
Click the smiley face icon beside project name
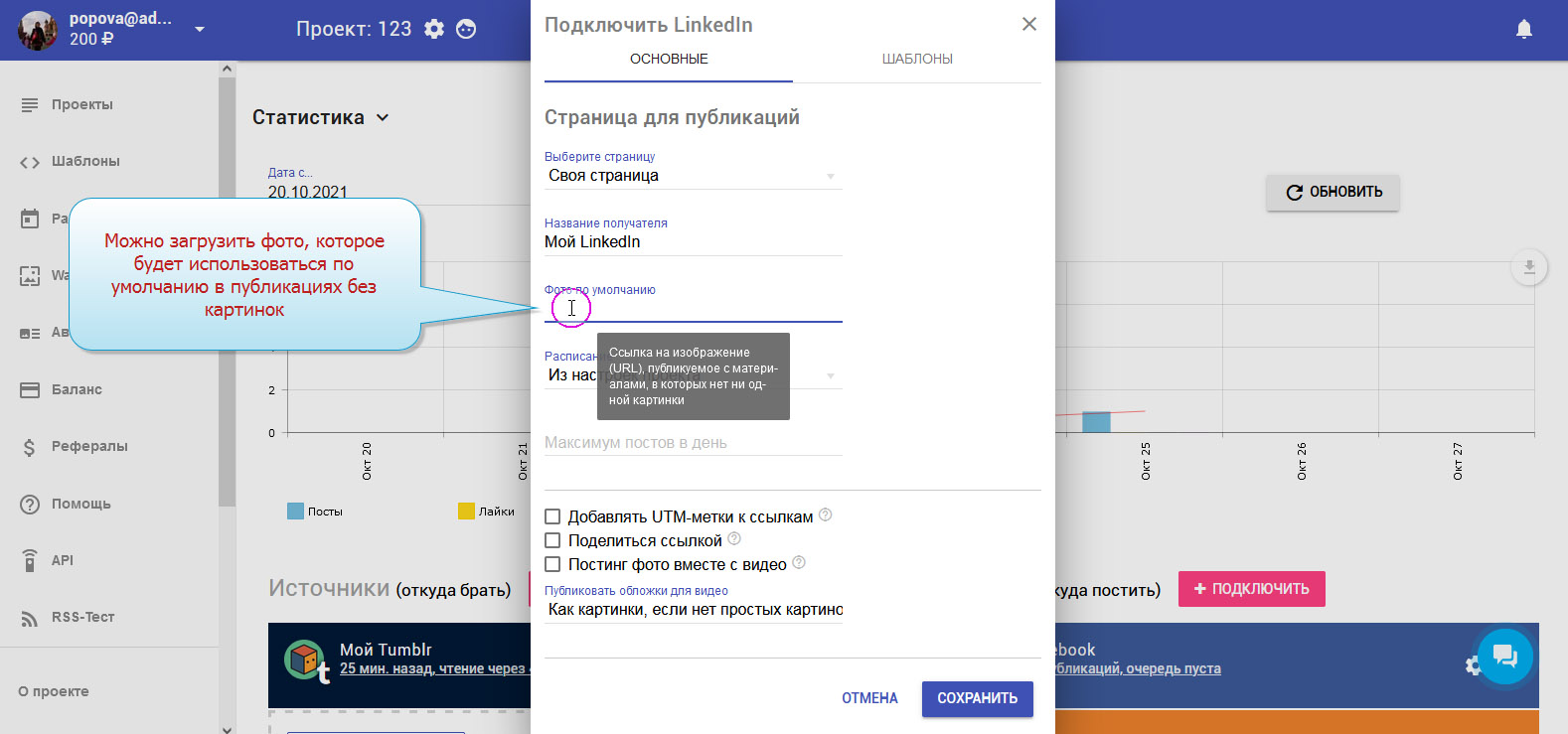point(466,29)
